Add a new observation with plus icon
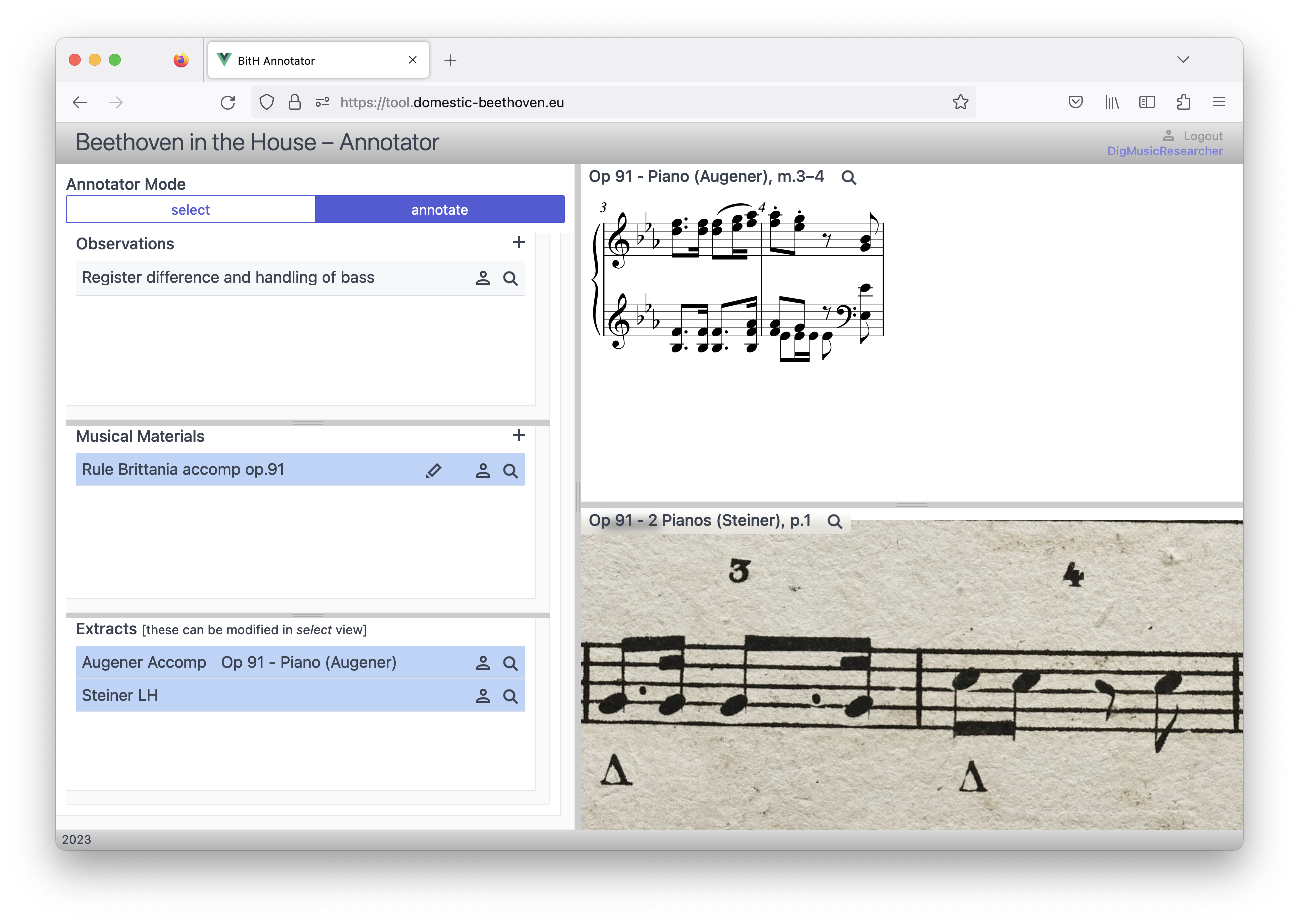The width and height of the screenshot is (1299, 924). tap(518, 242)
